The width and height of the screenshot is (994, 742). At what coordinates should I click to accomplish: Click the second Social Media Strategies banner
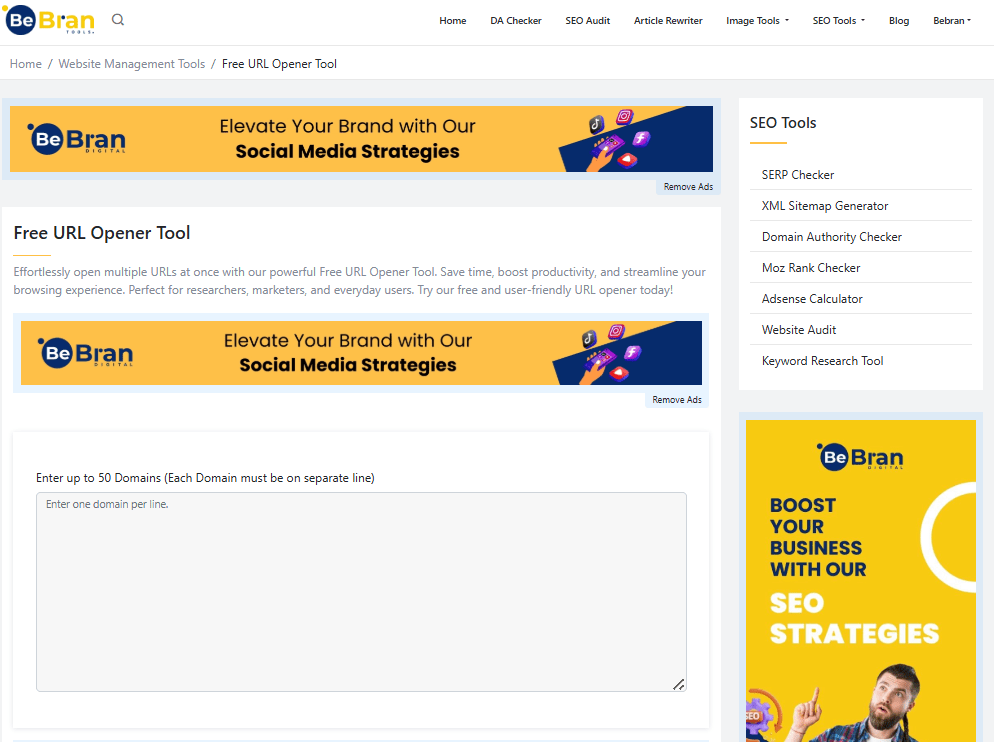click(x=361, y=353)
